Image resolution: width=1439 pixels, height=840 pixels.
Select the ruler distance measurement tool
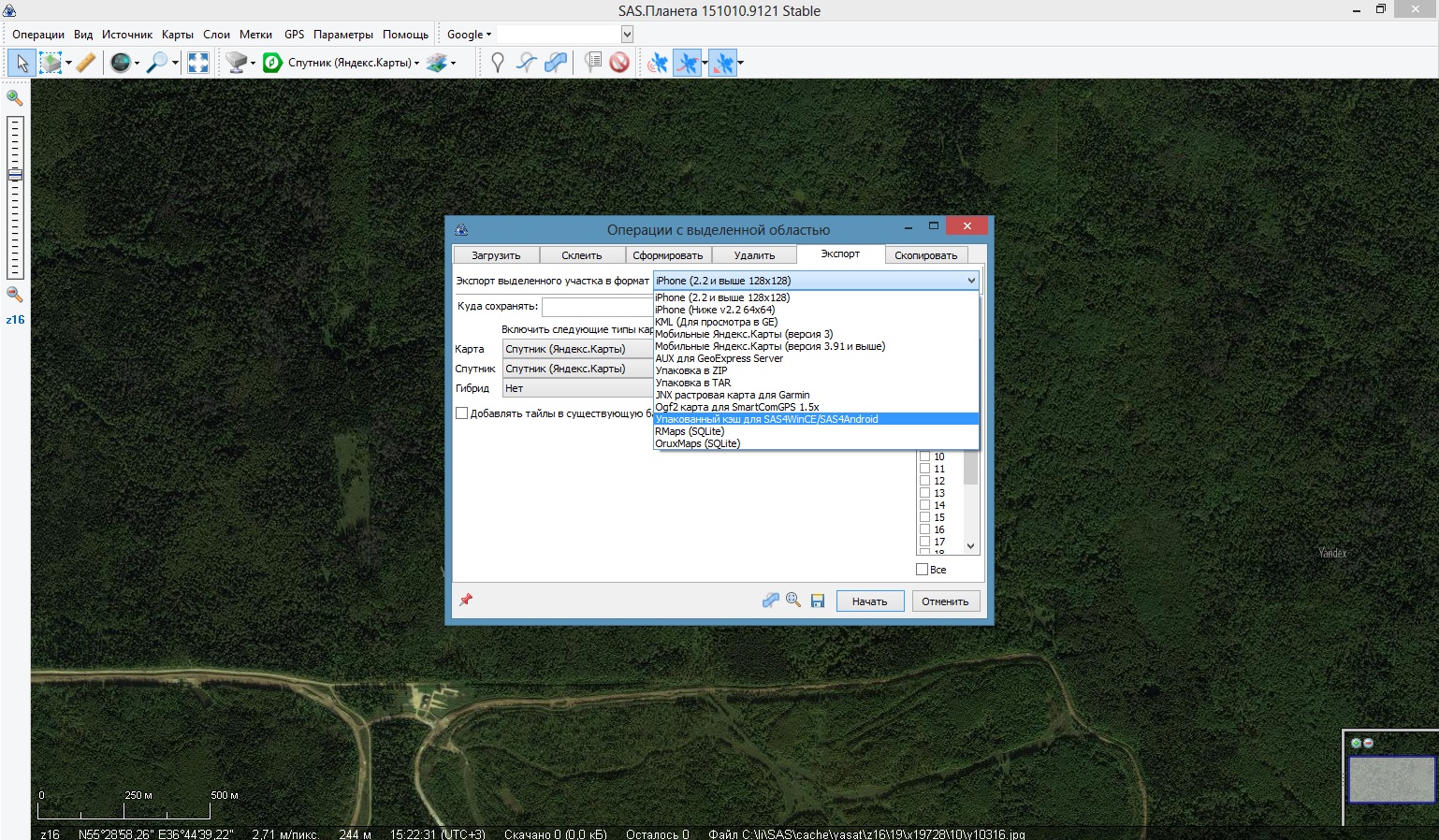coord(85,63)
